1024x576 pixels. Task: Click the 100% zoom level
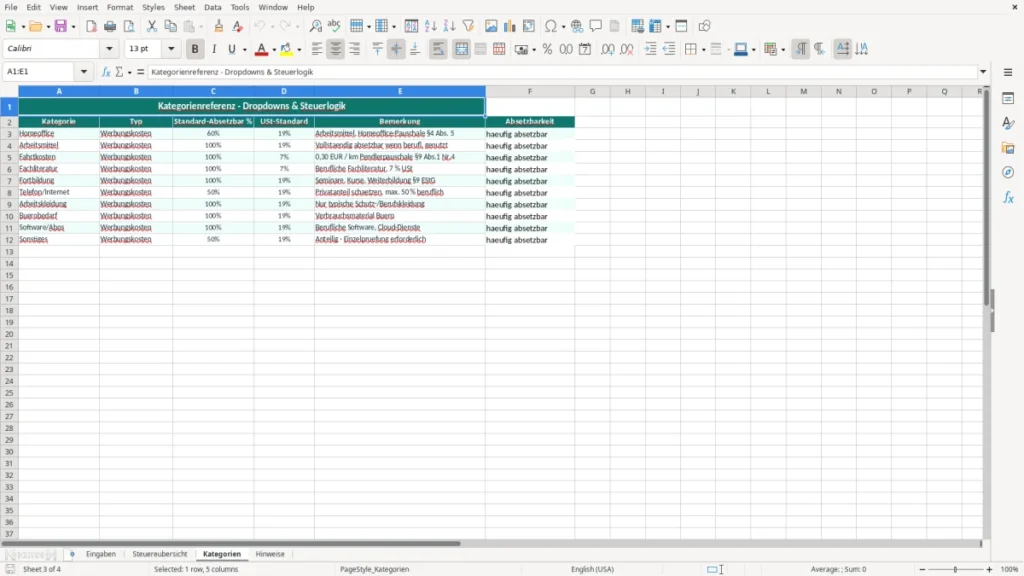pos(1010,569)
